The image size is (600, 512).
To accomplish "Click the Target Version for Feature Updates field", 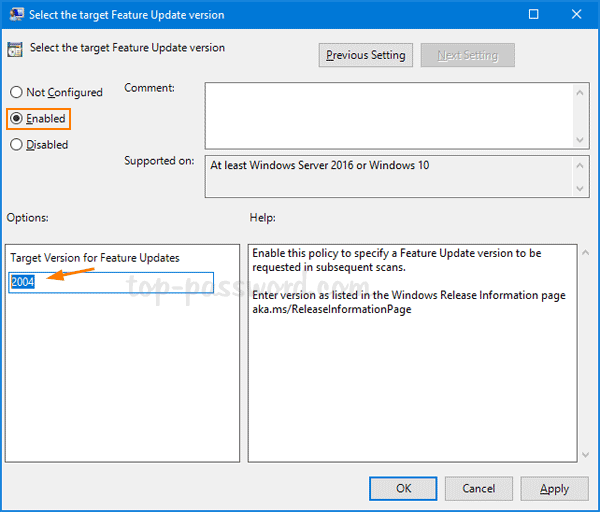I will [111, 283].
